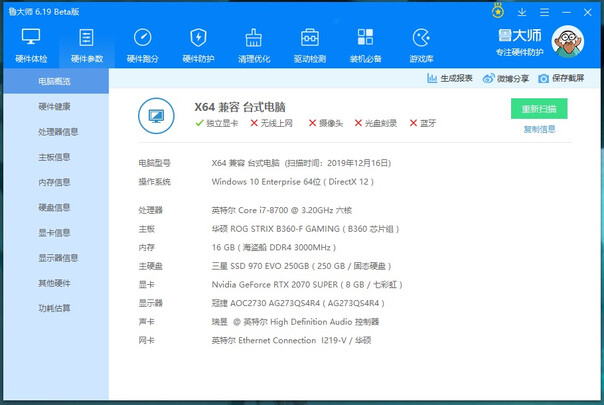Click the 无线上网 status indicator
This screenshot has width=604, height=405.
[272, 123]
